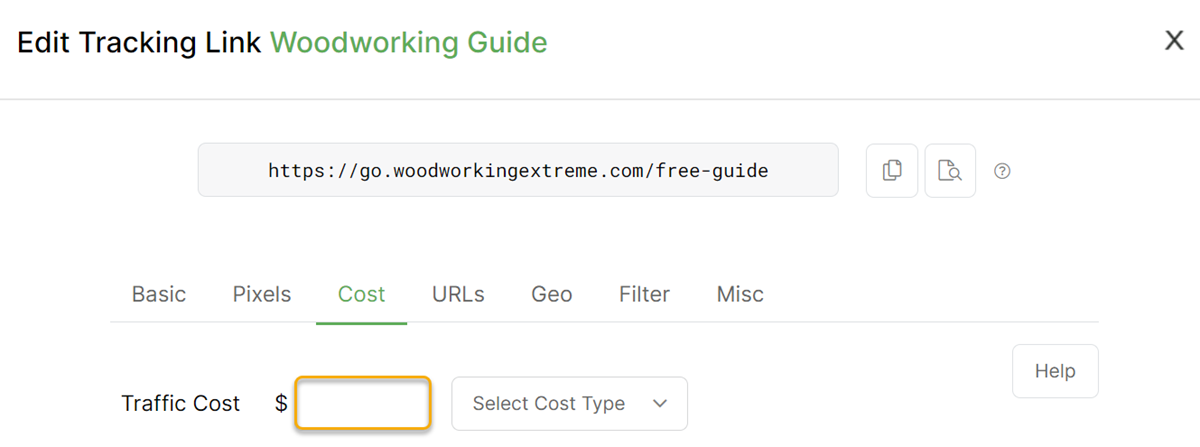Switch to the Basic tab
Image resolution: width=1200 pixels, height=447 pixels.
159,294
